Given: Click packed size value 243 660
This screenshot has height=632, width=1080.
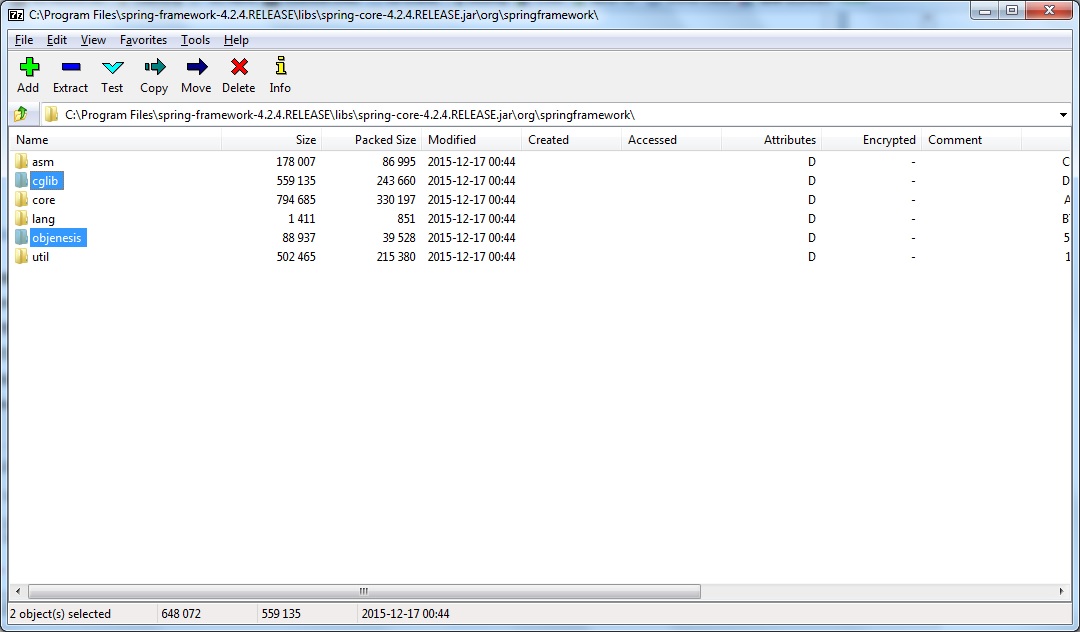Looking at the screenshot, I should [x=396, y=180].
